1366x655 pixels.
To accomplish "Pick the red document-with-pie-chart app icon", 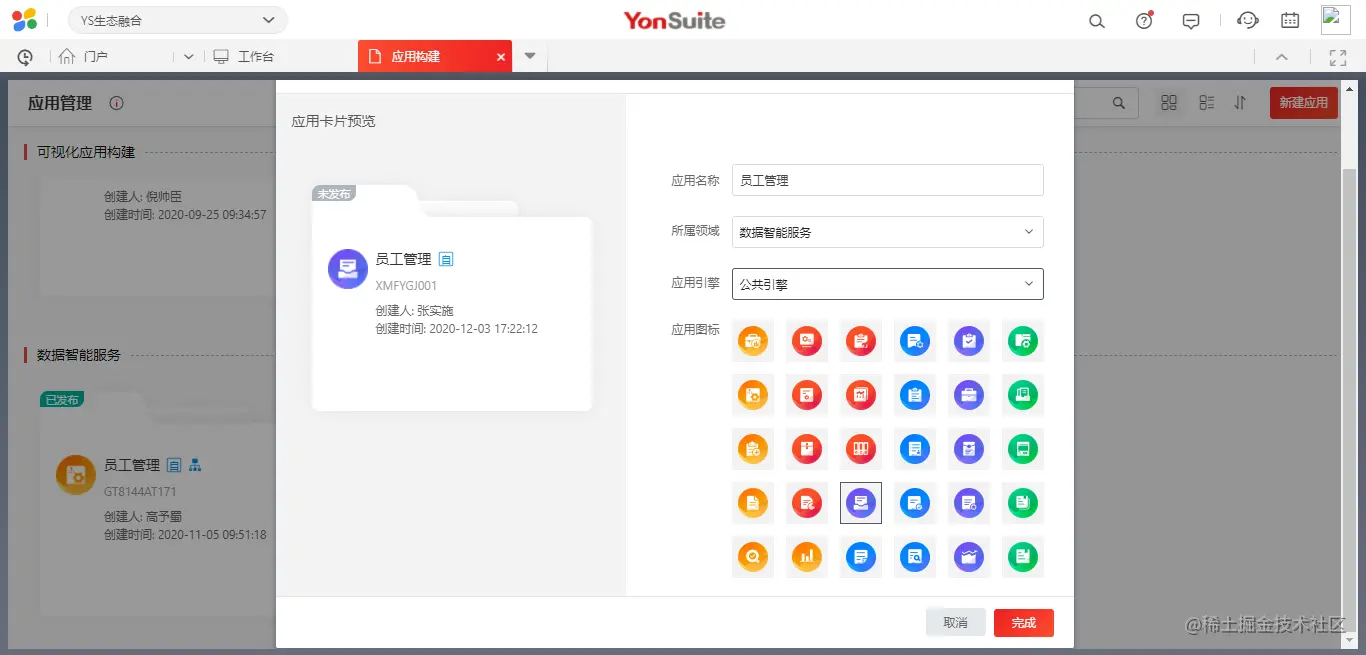I will pyautogui.click(x=807, y=503).
